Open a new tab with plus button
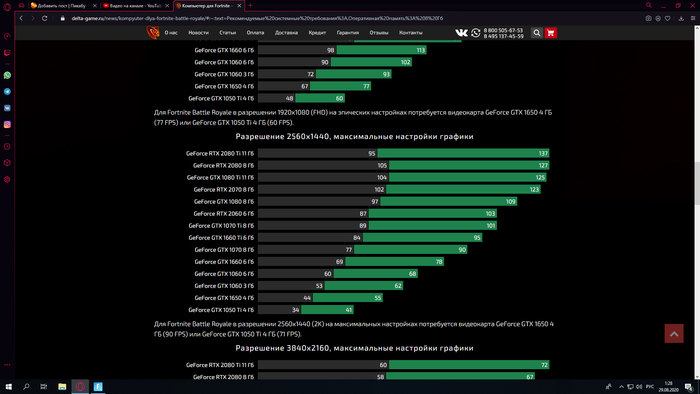 coord(250,5)
